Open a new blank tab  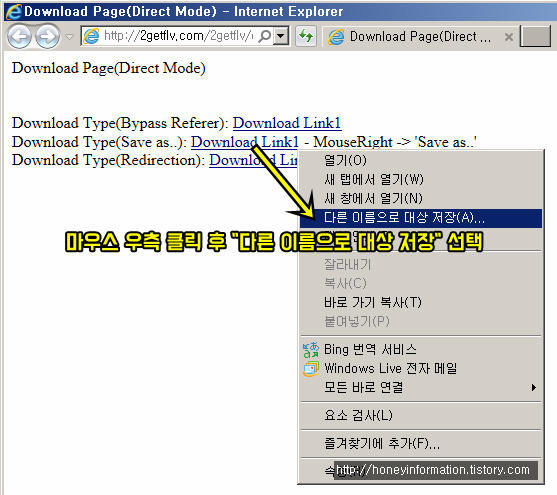tap(535, 36)
